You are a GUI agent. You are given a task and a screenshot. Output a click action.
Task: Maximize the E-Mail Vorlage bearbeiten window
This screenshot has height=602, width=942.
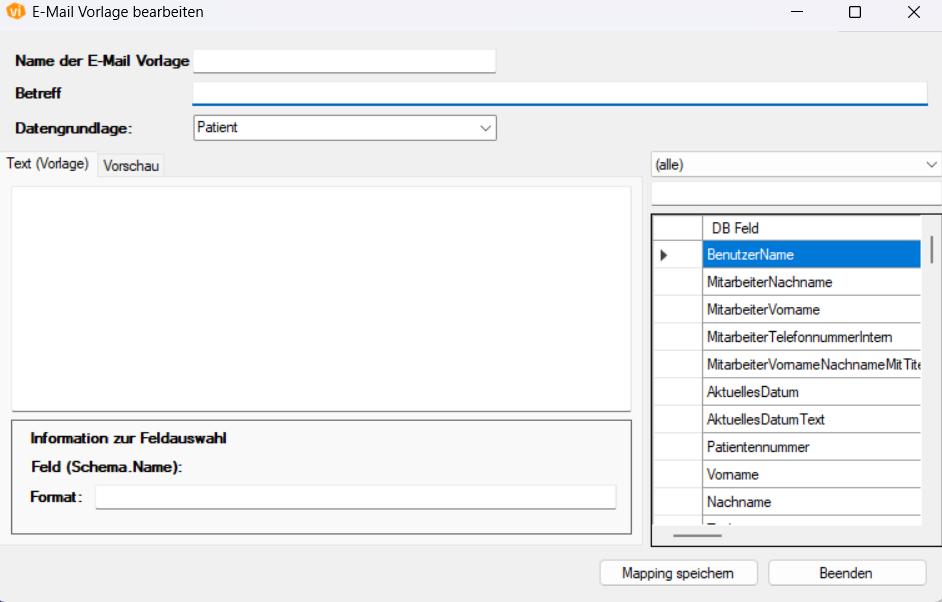point(855,12)
